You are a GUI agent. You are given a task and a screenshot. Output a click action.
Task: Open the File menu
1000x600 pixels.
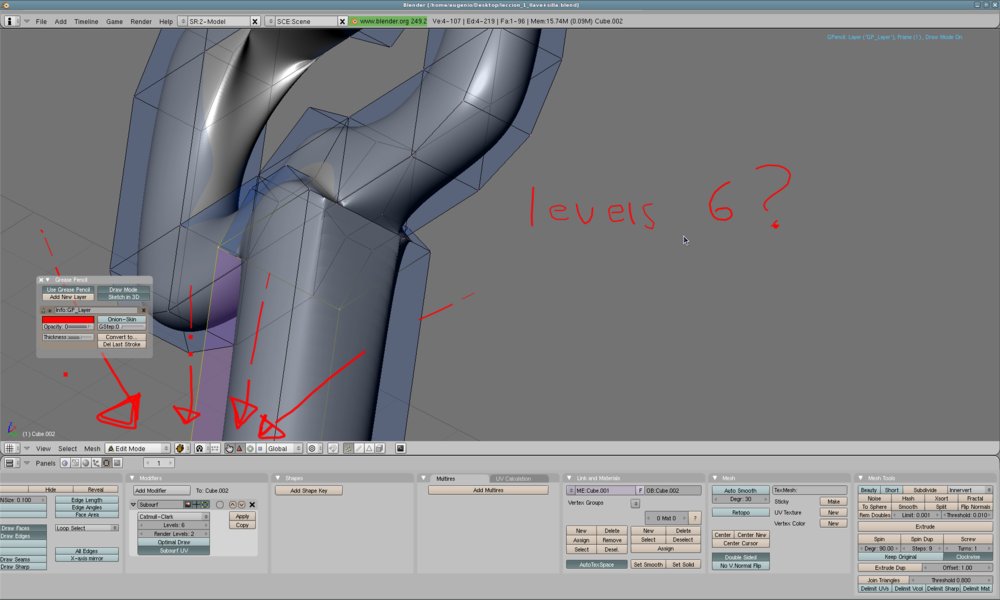pyautogui.click(x=41, y=21)
